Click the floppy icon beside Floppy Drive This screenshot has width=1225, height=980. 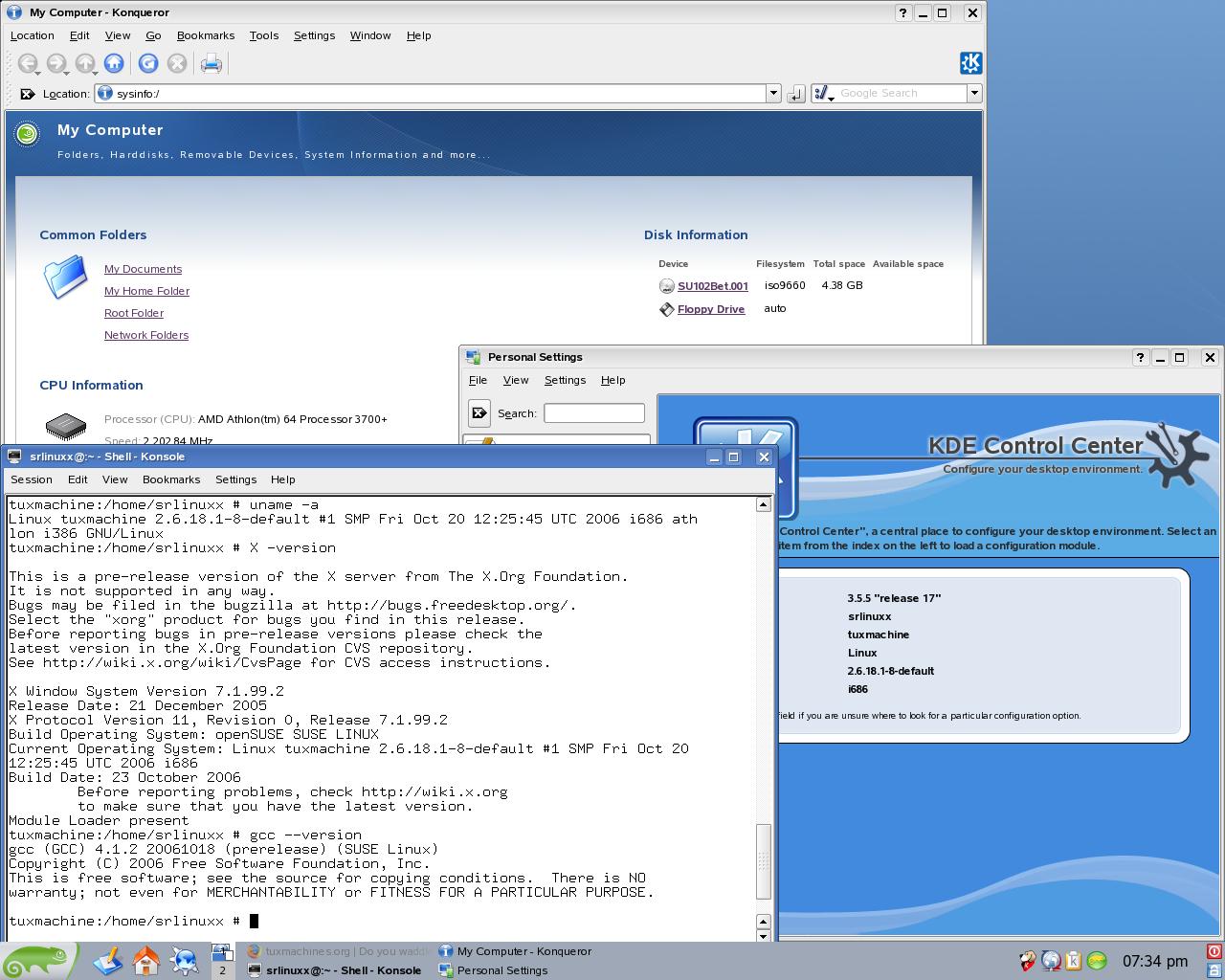pos(667,309)
